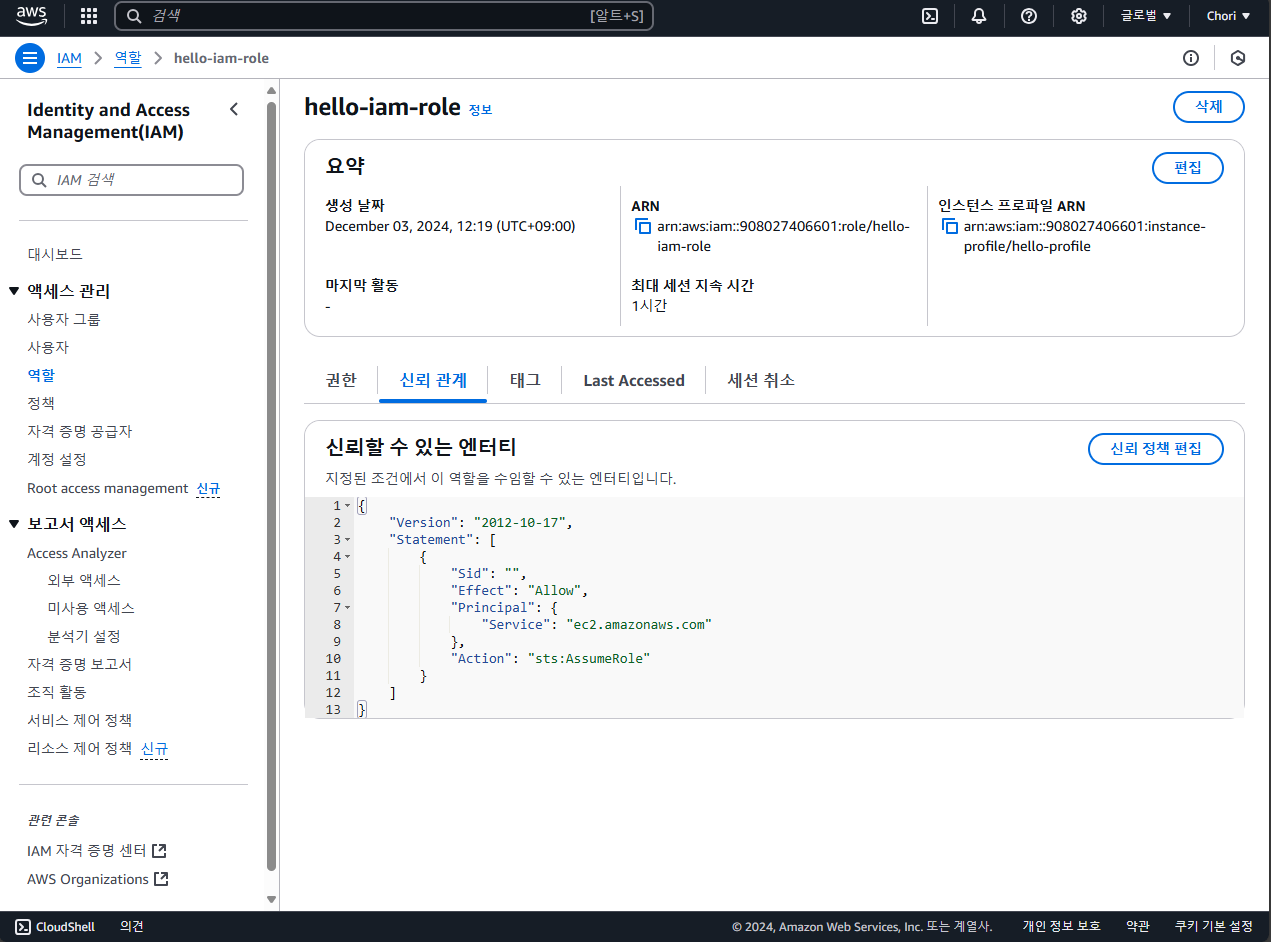Open the settings gear icon
The width and height of the screenshot is (1271, 942).
(1079, 16)
